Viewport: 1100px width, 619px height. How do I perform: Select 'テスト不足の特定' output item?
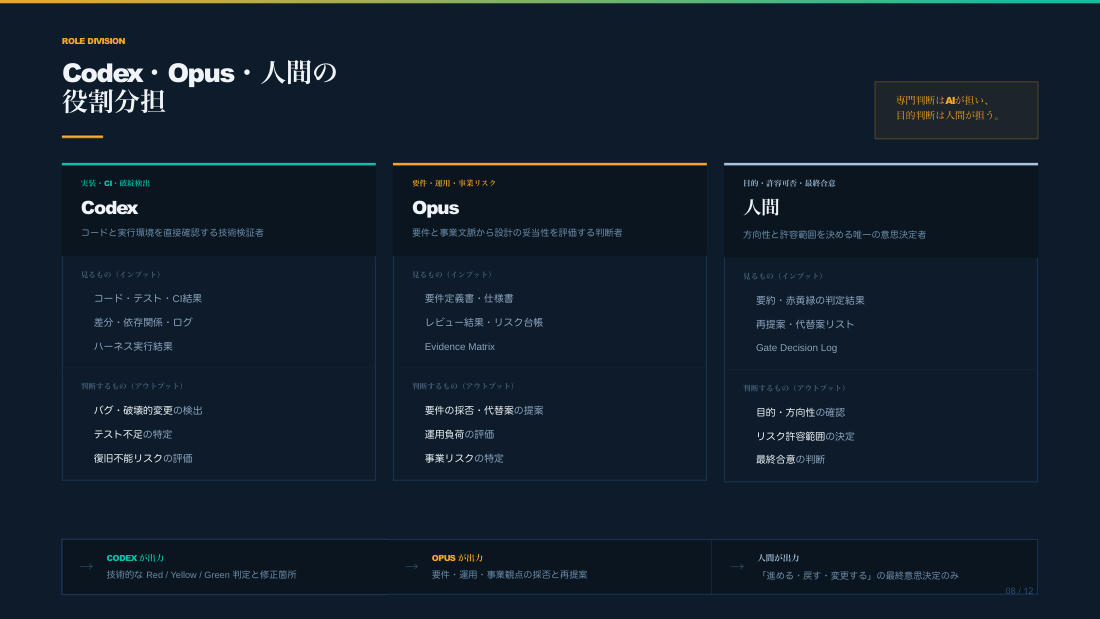click(133, 434)
